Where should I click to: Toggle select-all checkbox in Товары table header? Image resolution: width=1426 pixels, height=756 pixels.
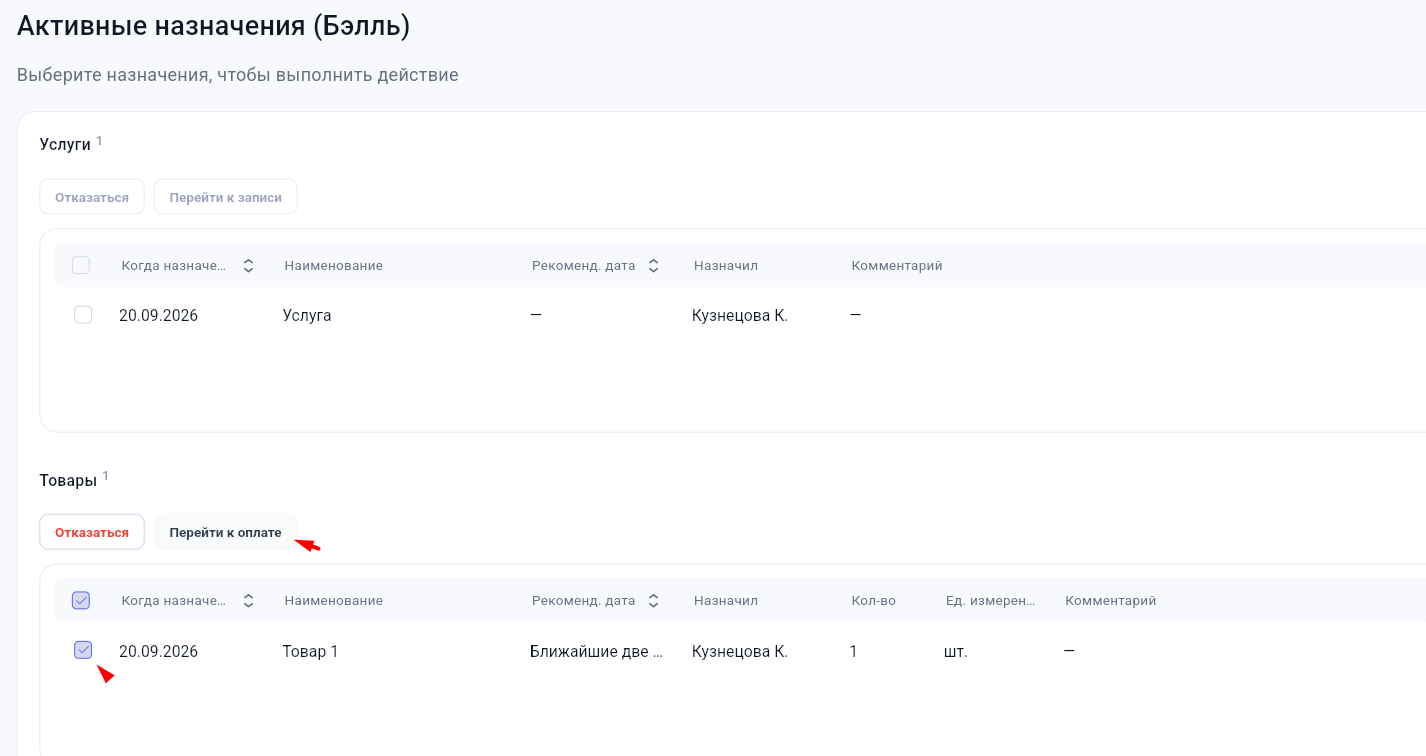click(81, 600)
